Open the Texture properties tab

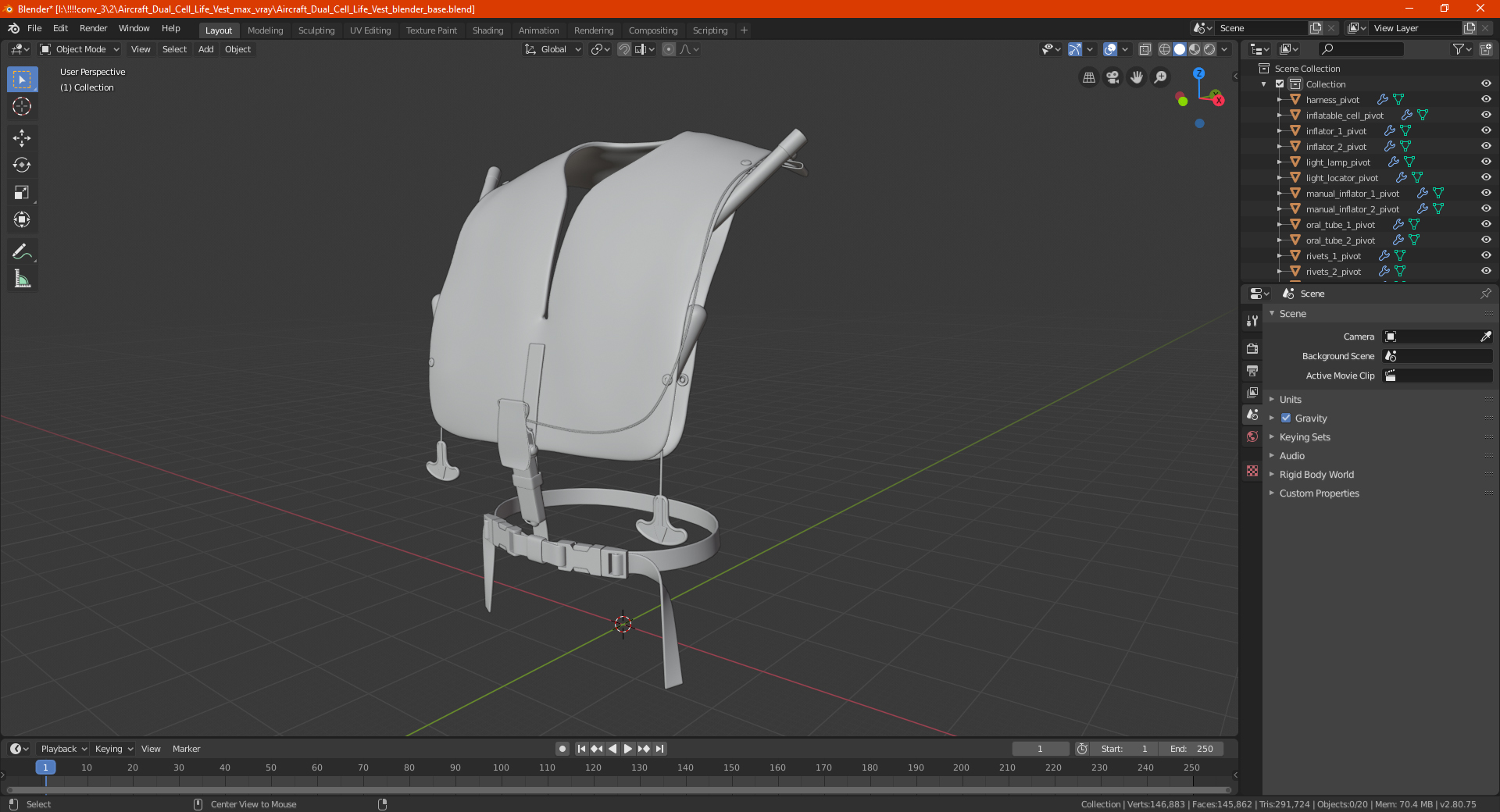[1252, 471]
